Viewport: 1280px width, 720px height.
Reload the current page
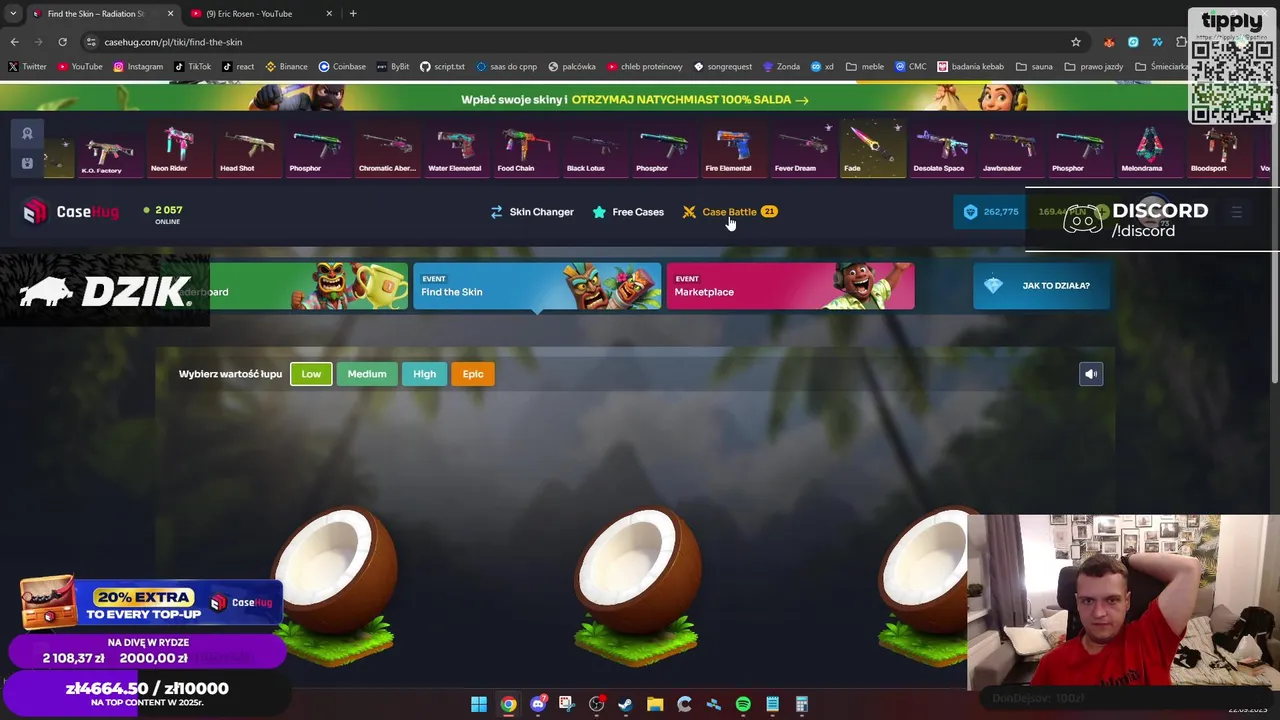tap(62, 42)
